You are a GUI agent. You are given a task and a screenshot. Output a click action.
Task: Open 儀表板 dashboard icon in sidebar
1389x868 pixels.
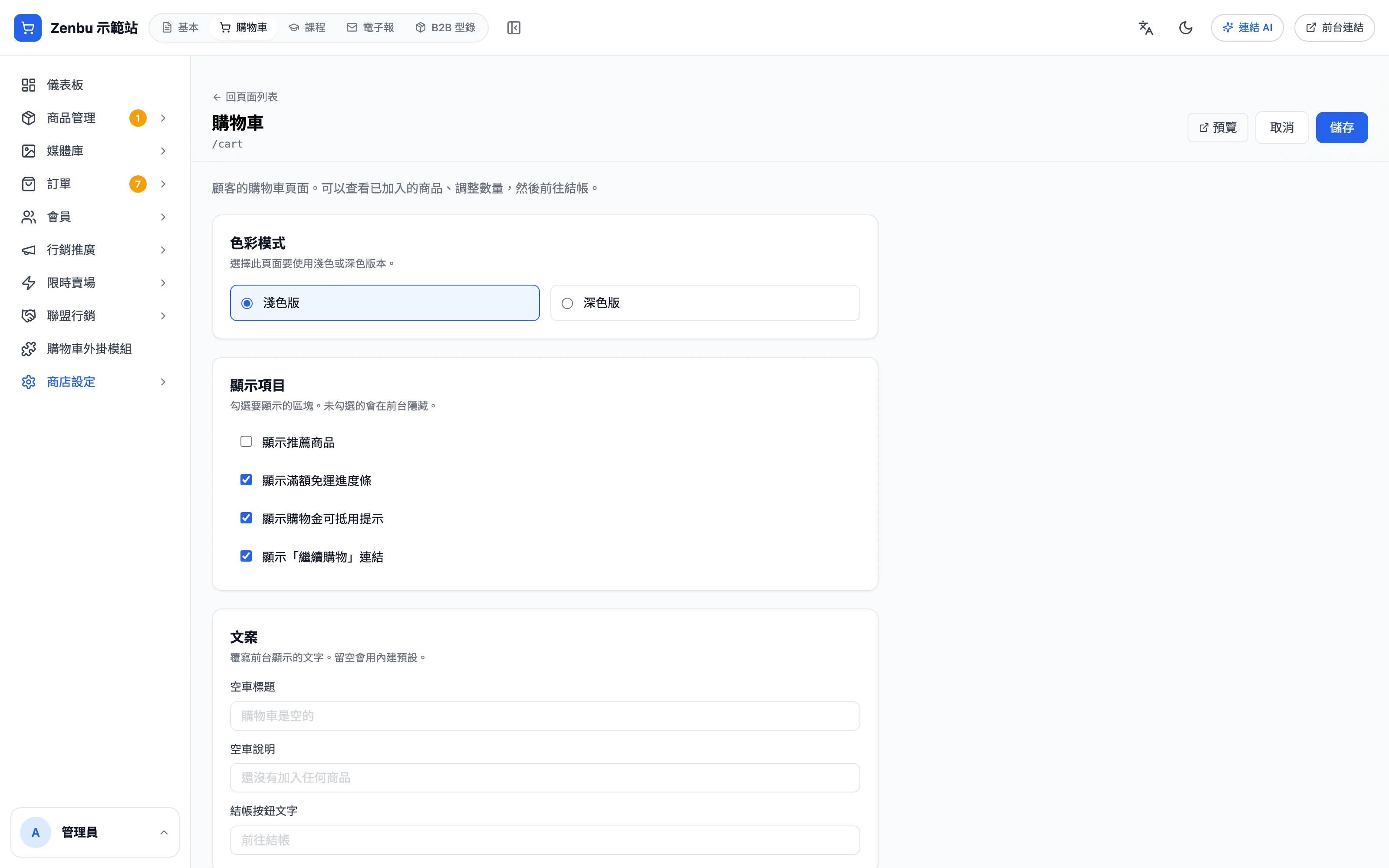tap(29, 85)
